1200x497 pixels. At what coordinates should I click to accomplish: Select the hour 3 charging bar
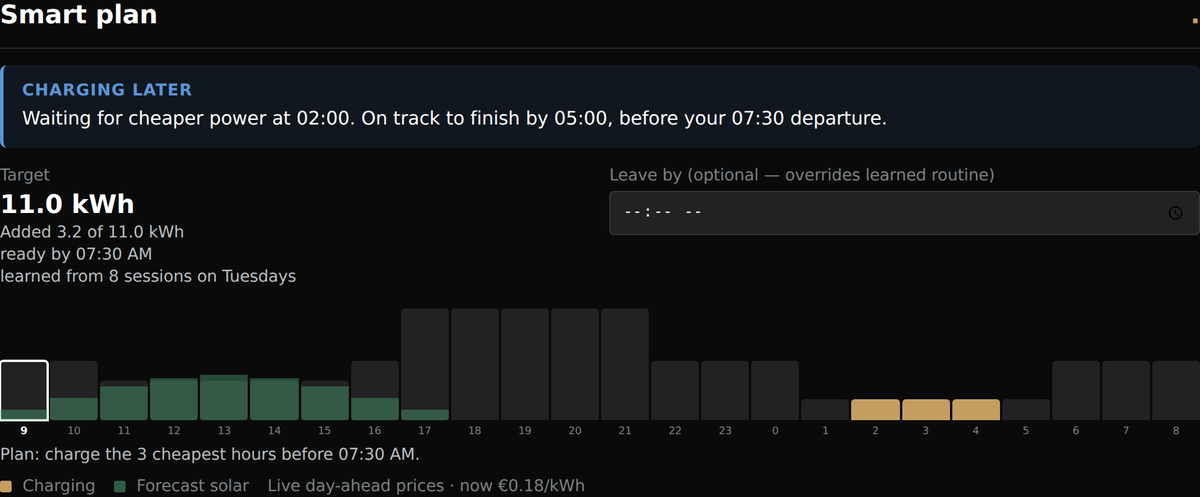click(925, 410)
